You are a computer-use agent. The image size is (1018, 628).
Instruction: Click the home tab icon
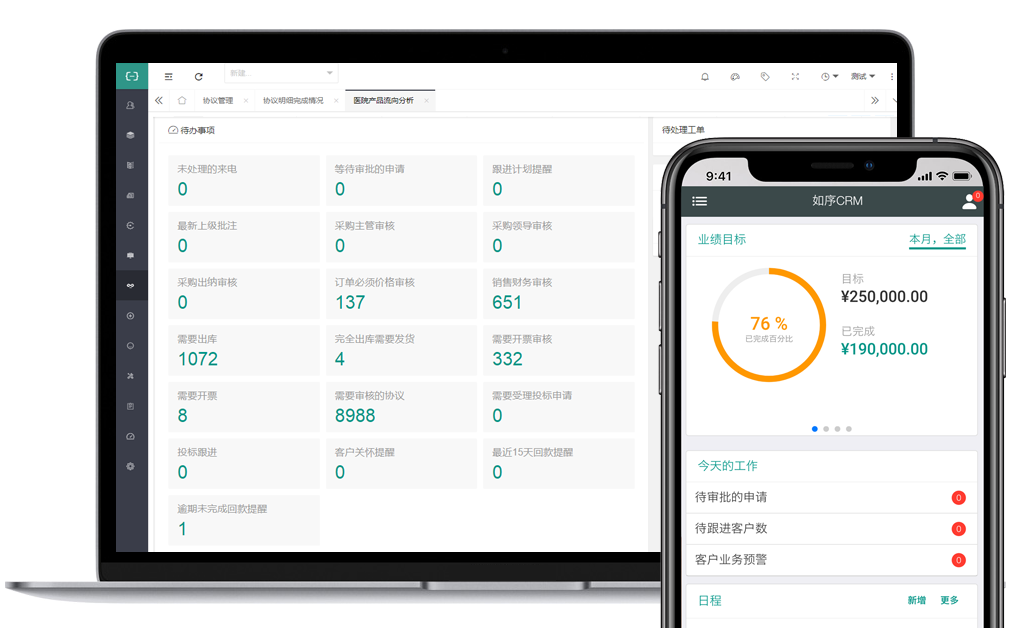pyautogui.click(x=182, y=101)
